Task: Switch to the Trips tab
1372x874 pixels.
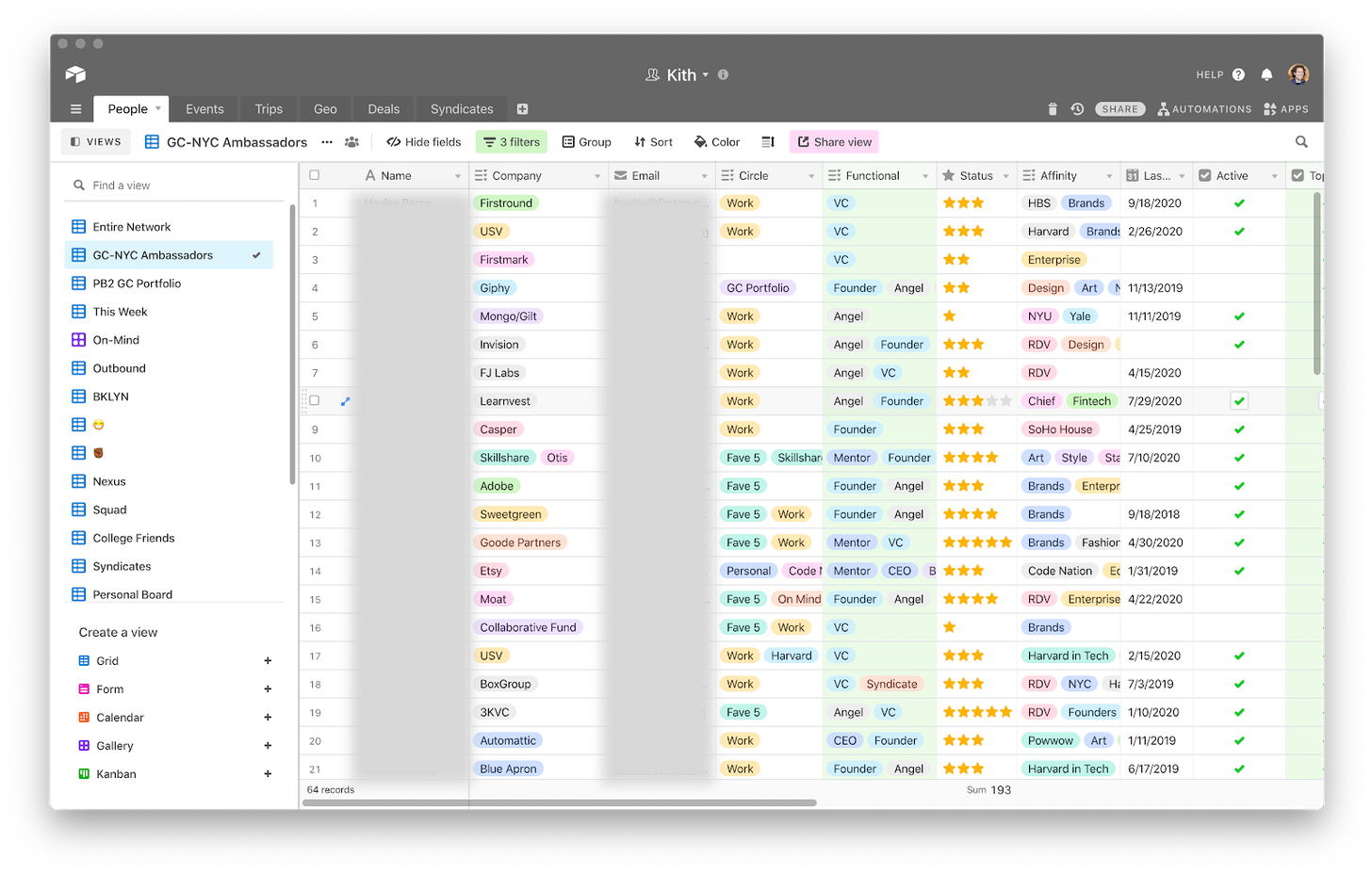Action: [269, 109]
